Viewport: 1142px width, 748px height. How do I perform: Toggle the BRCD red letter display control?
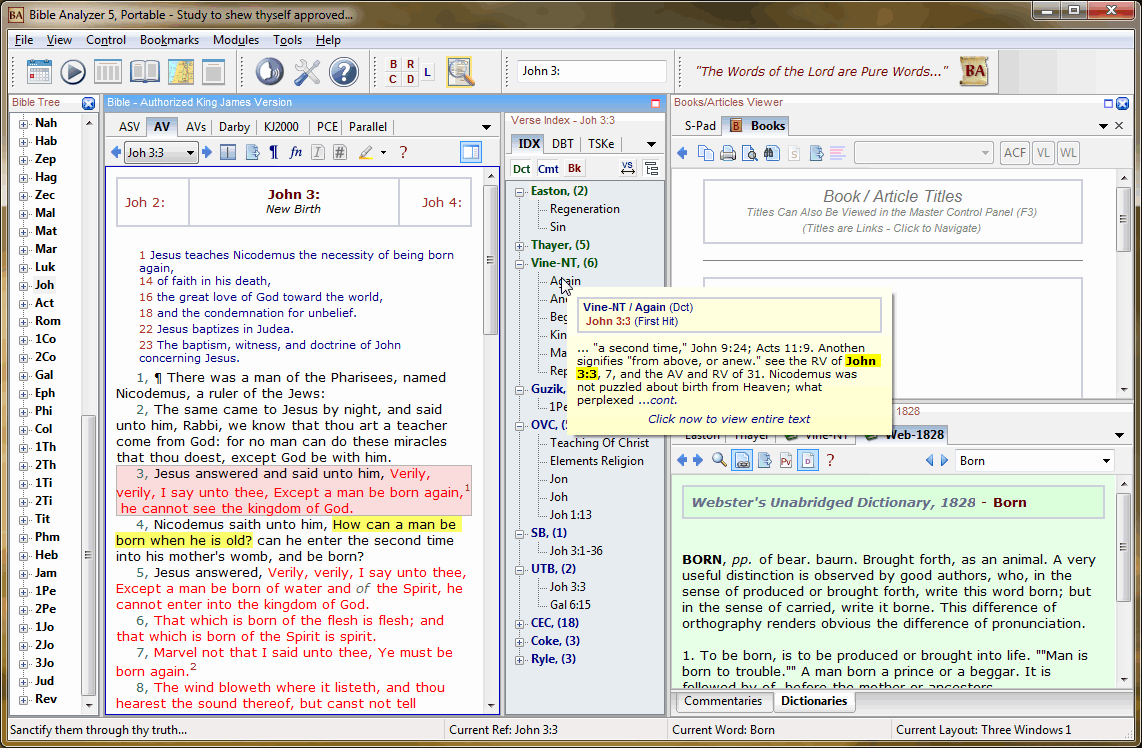coord(401,71)
